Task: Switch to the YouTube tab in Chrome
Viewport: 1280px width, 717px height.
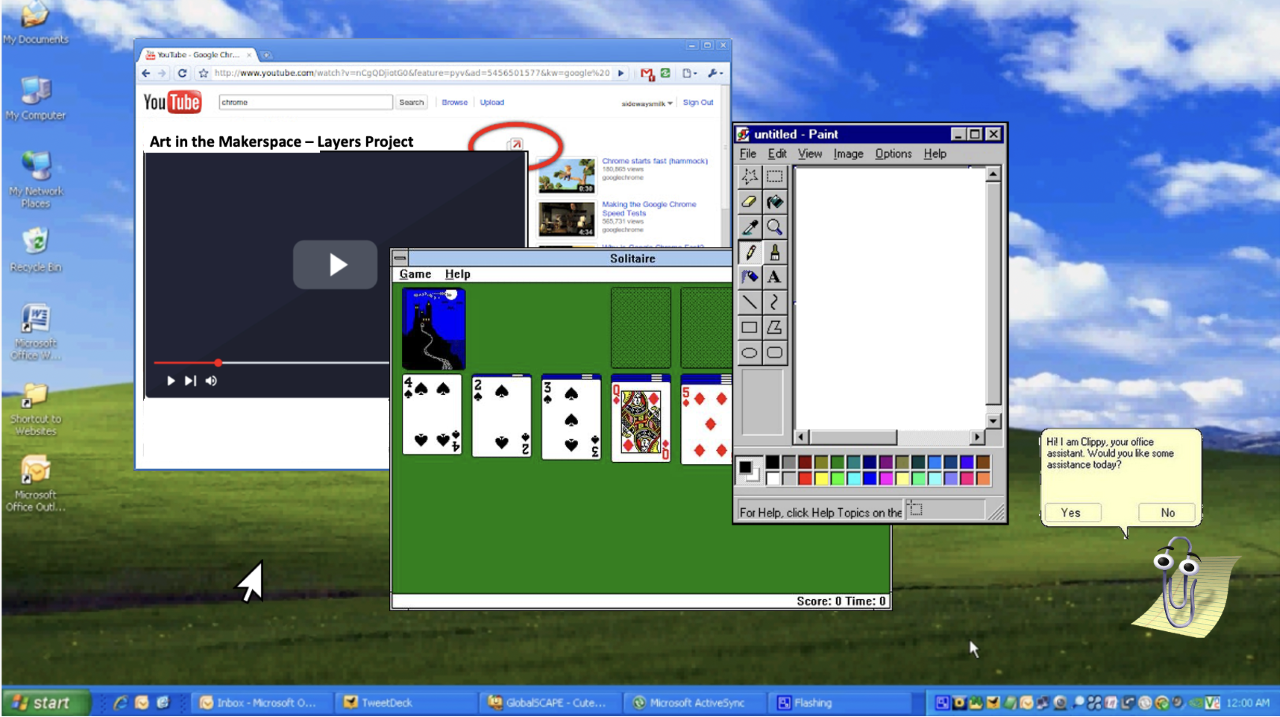Action: click(x=198, y=54)
